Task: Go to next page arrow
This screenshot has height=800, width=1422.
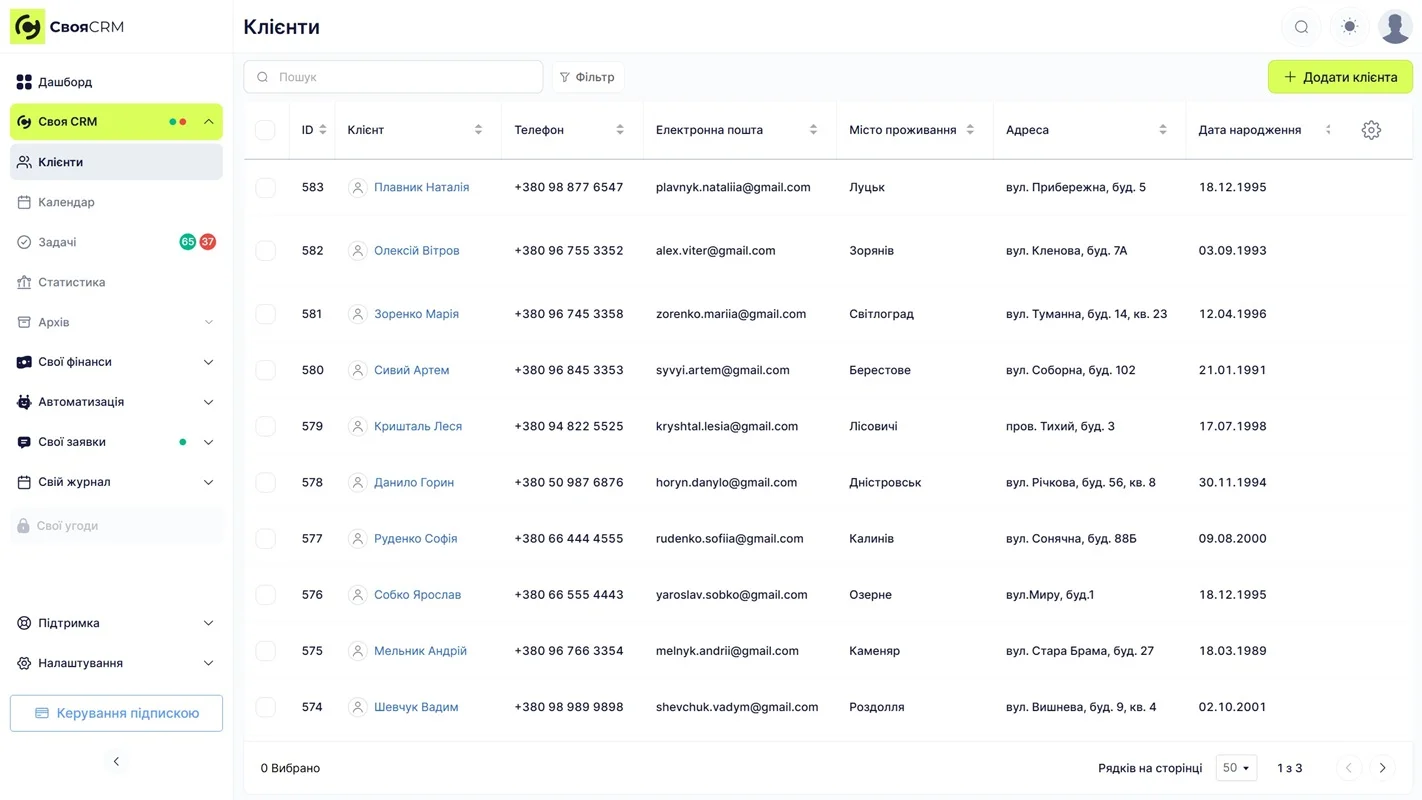Action: (x=1382, y=768)
